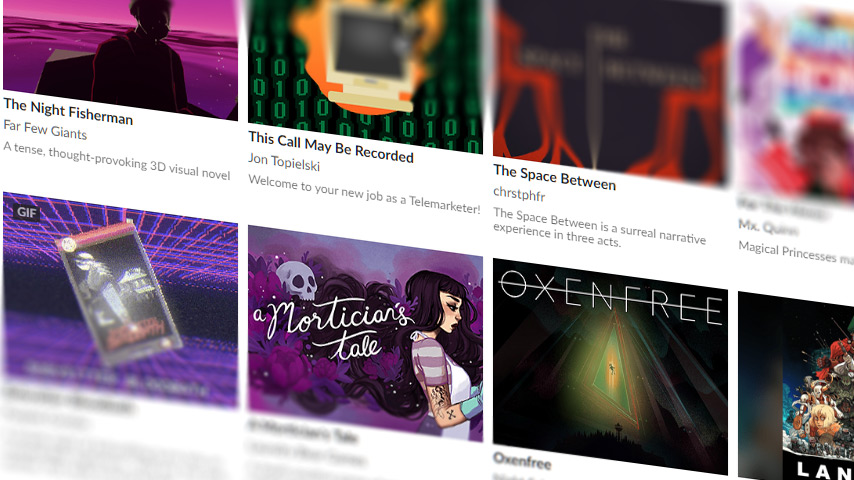854x480 pixels.
Task: Open The Night Fisherman cover image
Action: coord(120,53)
